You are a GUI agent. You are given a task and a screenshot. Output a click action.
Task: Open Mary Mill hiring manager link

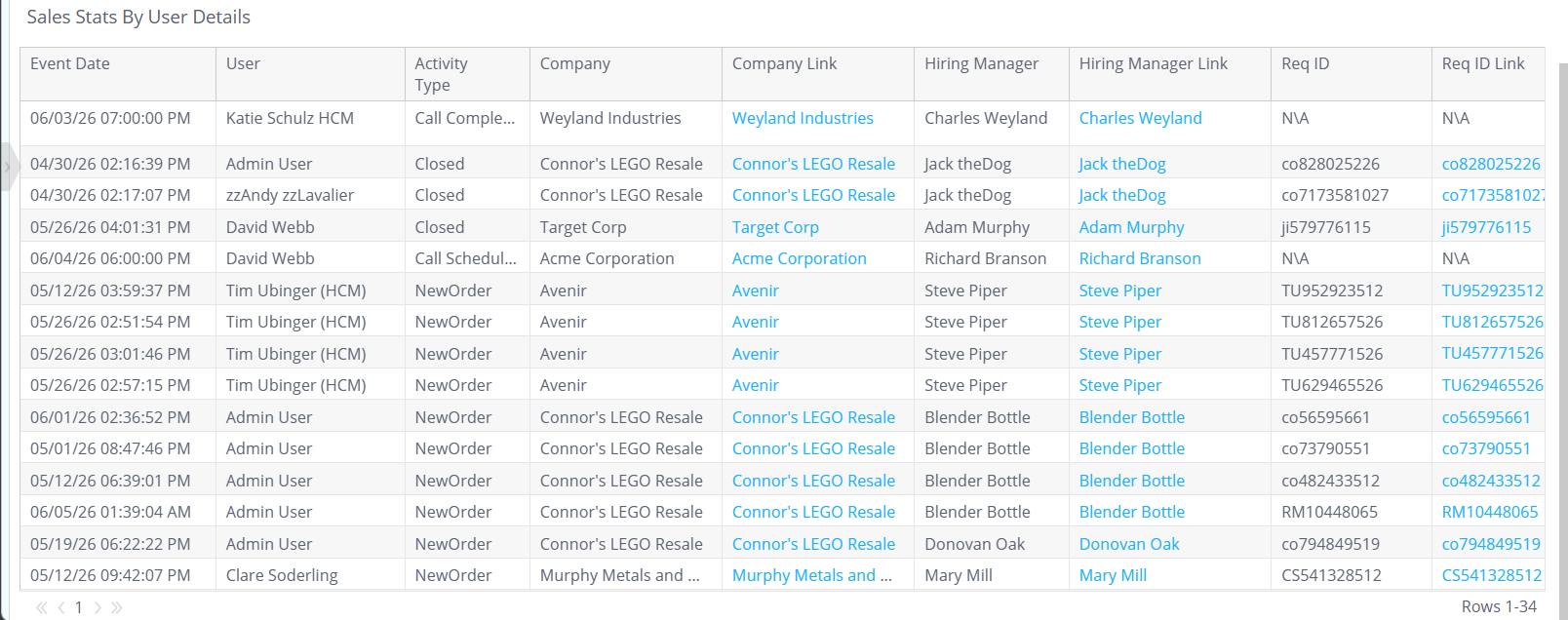[x=1113, y=575]
